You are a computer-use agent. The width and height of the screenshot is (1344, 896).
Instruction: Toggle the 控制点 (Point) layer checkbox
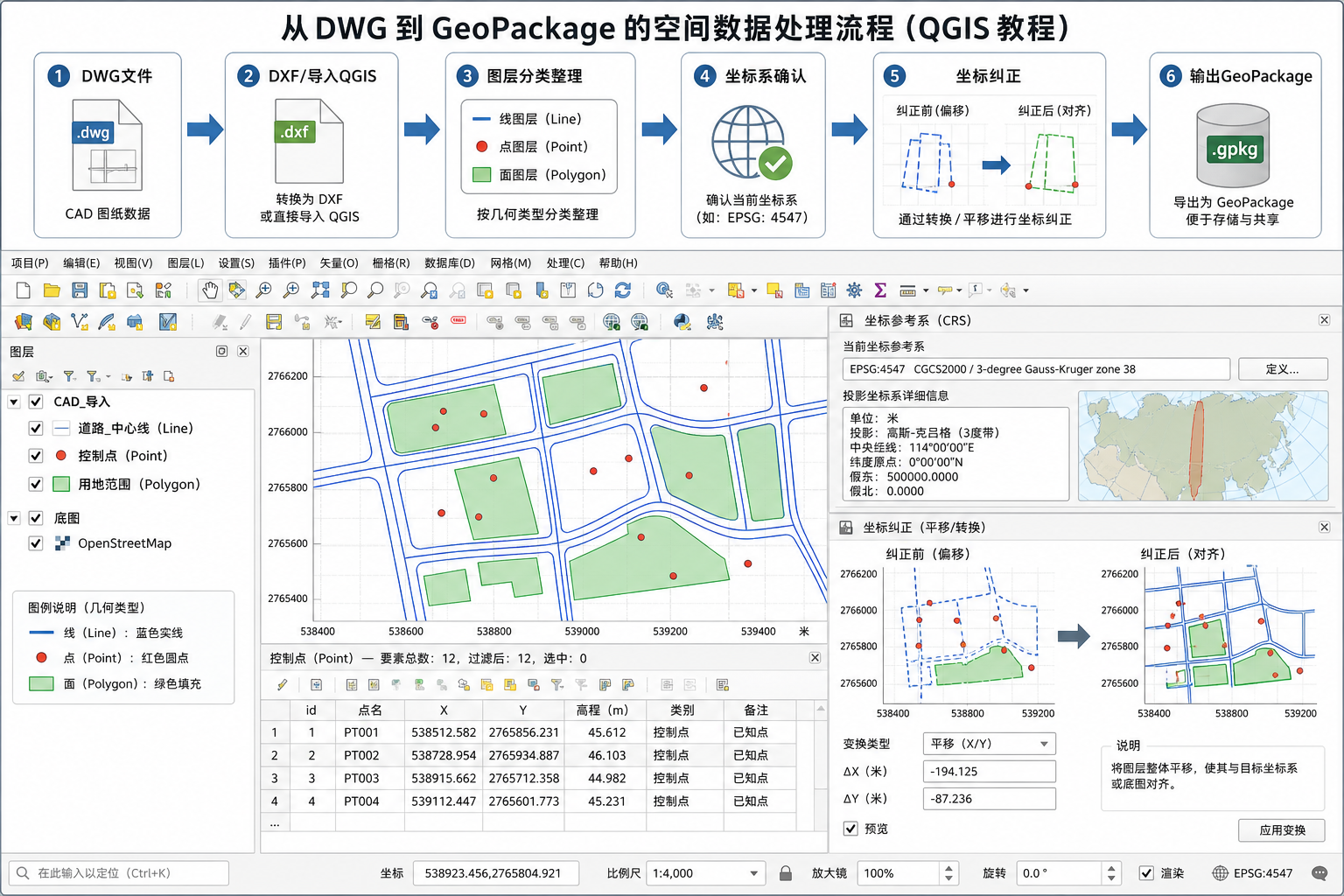(x=36, y=456)
